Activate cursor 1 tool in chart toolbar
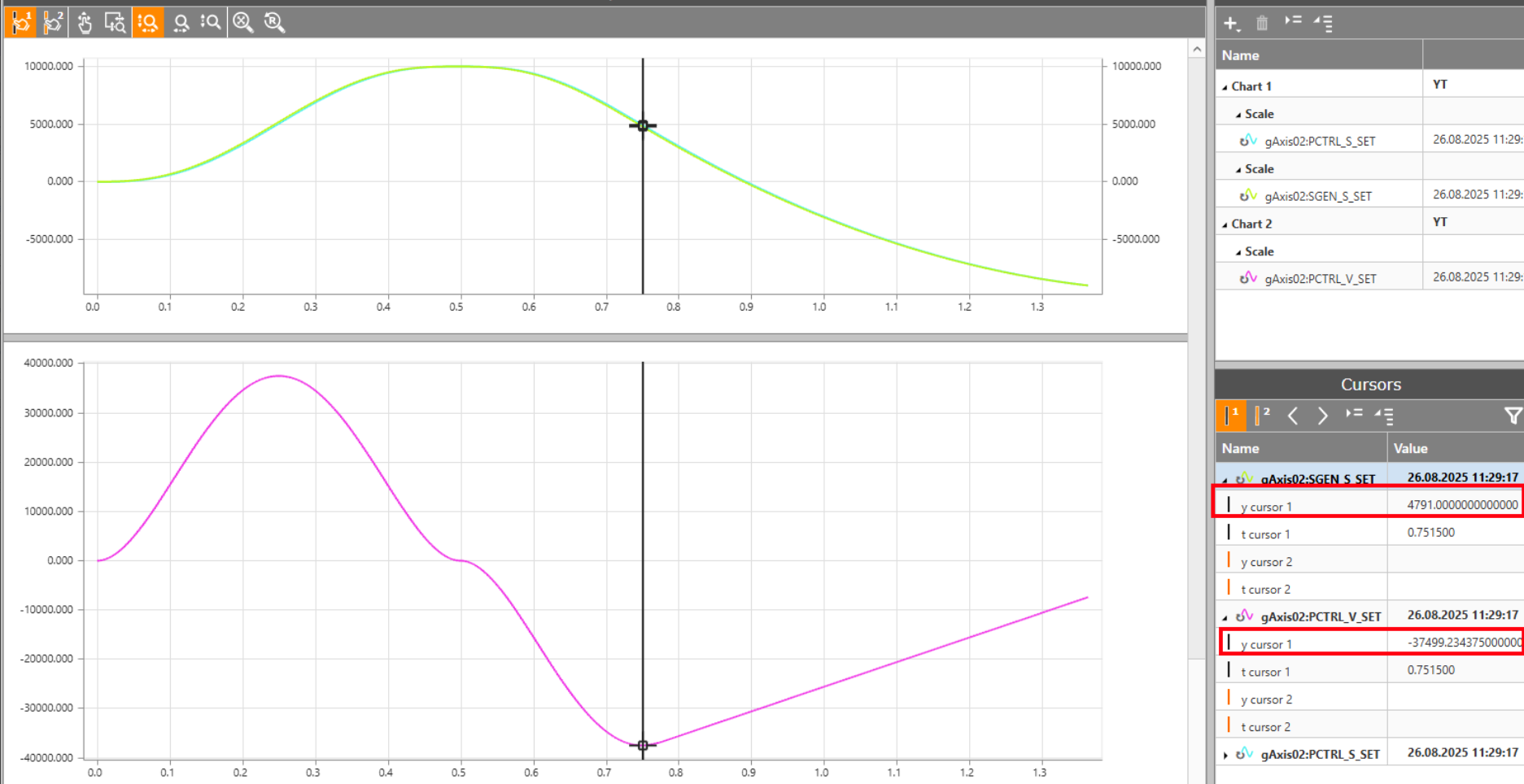 coord(20,22)
